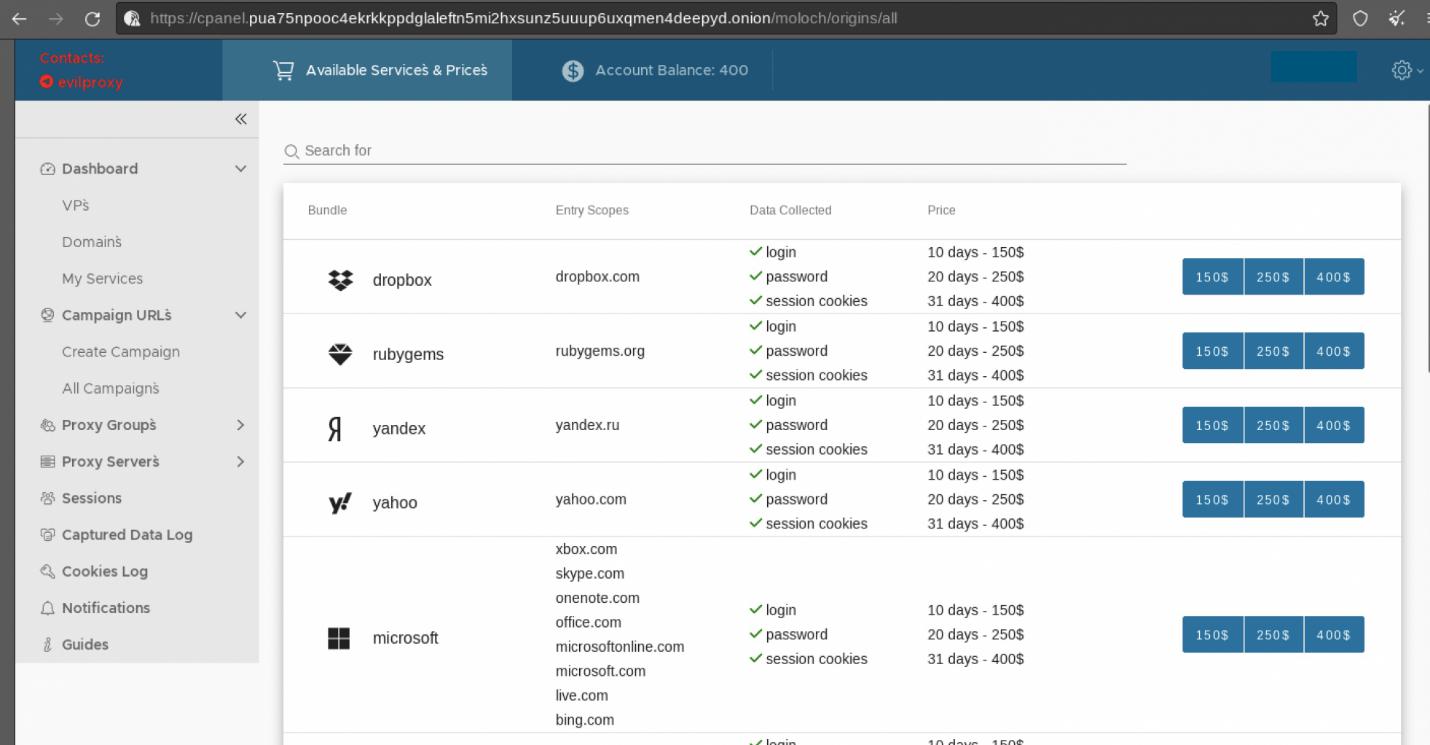Collapse the Dashboard section chevron
1430x745 pixels.
240,169
